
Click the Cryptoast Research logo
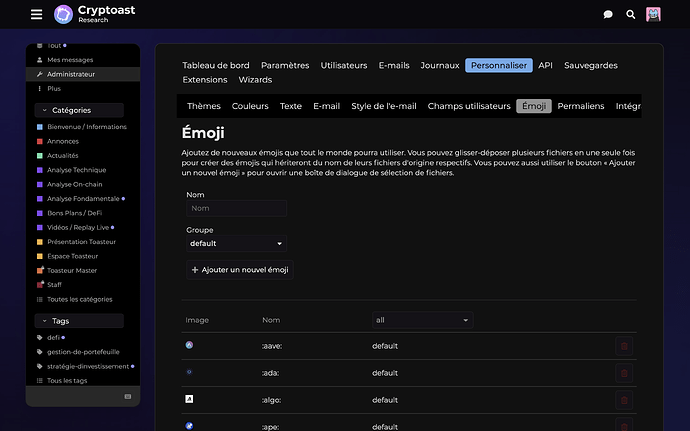coord(95,14)
